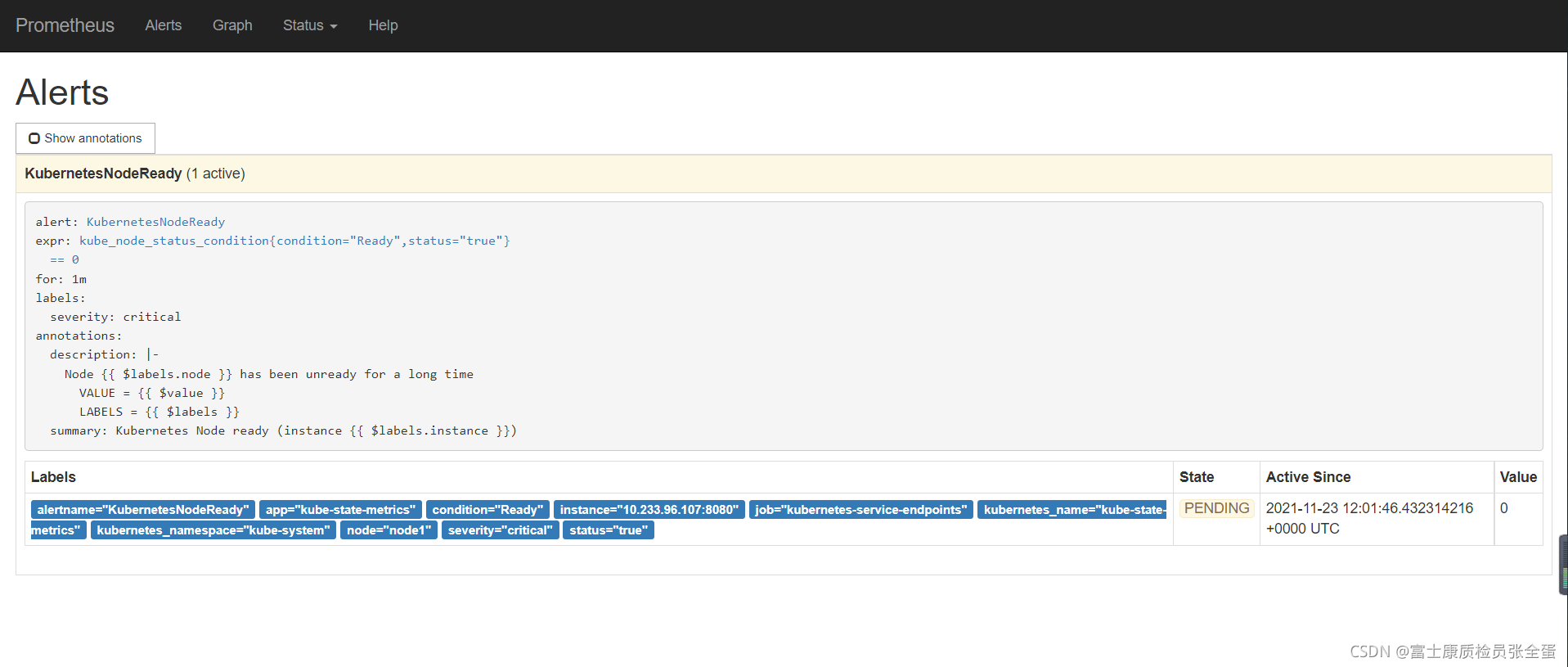Click the "severity: critical" rule line
This screenshot has width=1568, height=667.
tap(115, 317)
